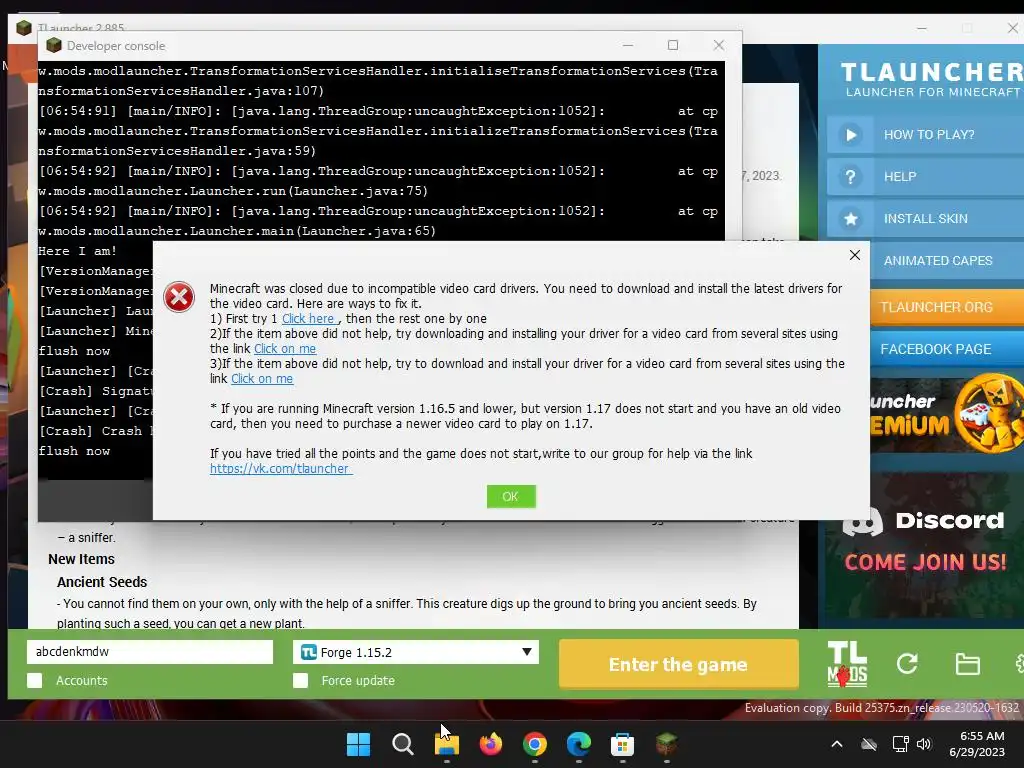Open INSTALL SKIN sidebar item
Image resolution: width=1024 pixels, height=768 pixels.
pos(925,219)
